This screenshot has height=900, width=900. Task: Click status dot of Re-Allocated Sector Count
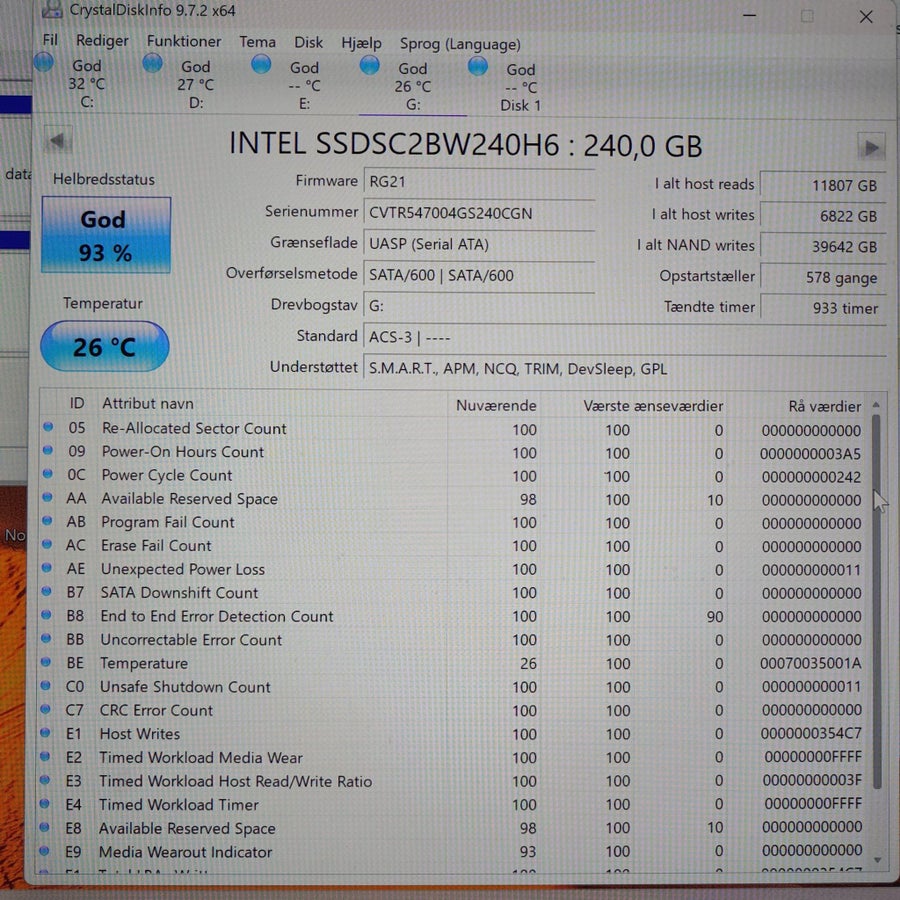click(48, 426)
